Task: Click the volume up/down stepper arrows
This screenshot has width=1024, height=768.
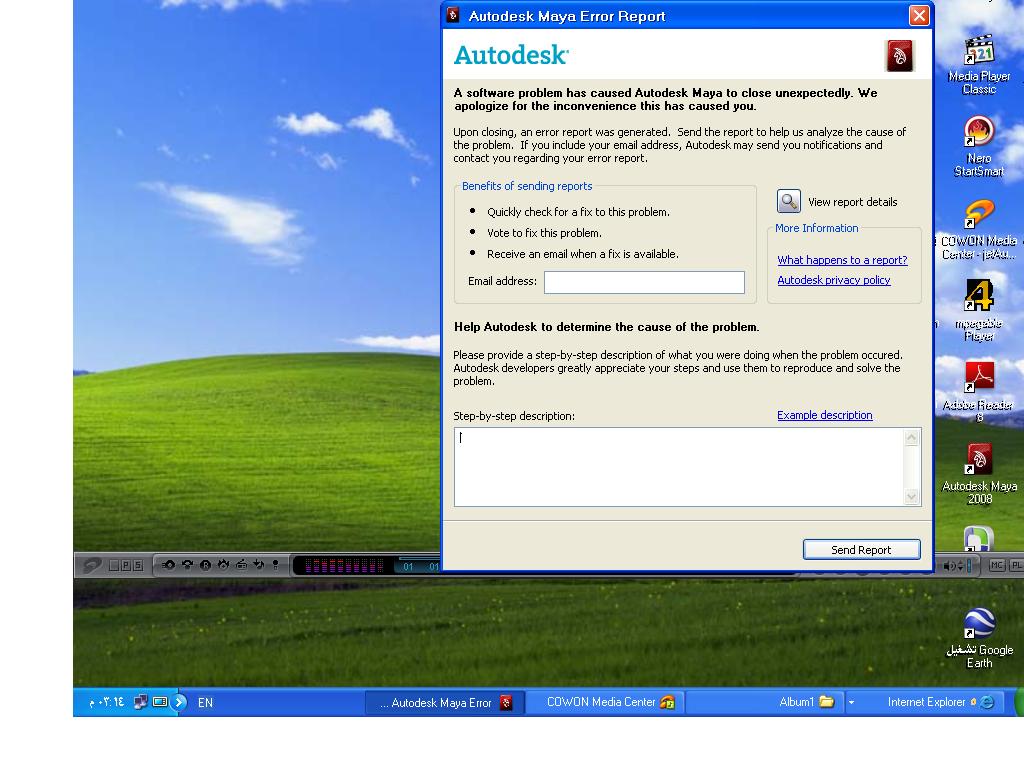Action: coord(961,566)
